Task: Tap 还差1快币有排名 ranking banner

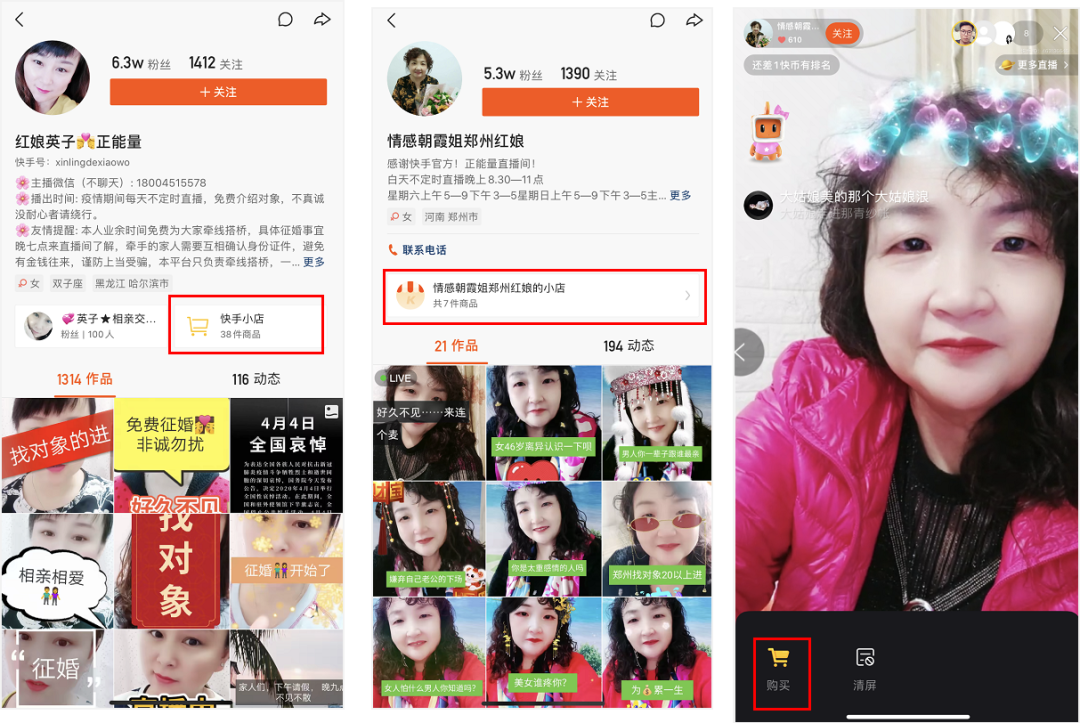Action: click(x=791, y=65)
